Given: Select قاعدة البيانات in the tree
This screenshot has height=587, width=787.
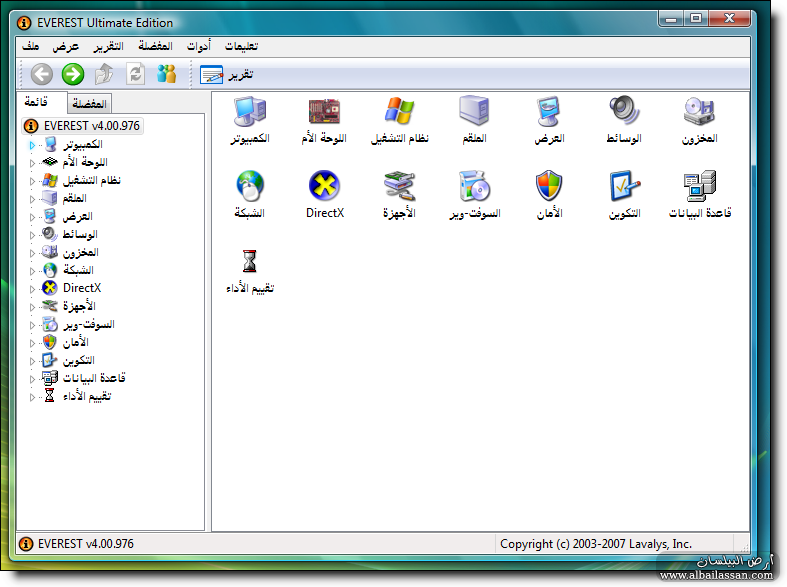Looking at the screenshot, I should (x=94, y=378).
